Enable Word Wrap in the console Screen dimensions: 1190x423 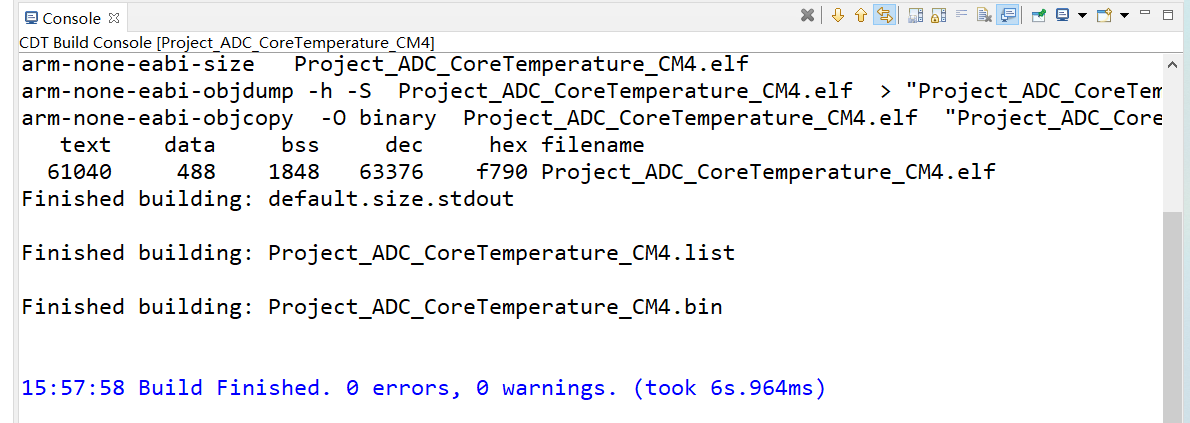click(961, 15)
